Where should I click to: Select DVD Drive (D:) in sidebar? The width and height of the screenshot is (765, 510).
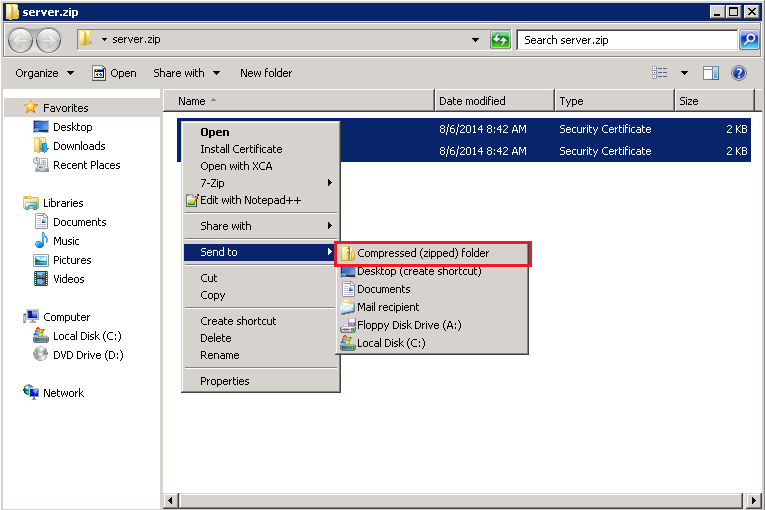point(87,355)
